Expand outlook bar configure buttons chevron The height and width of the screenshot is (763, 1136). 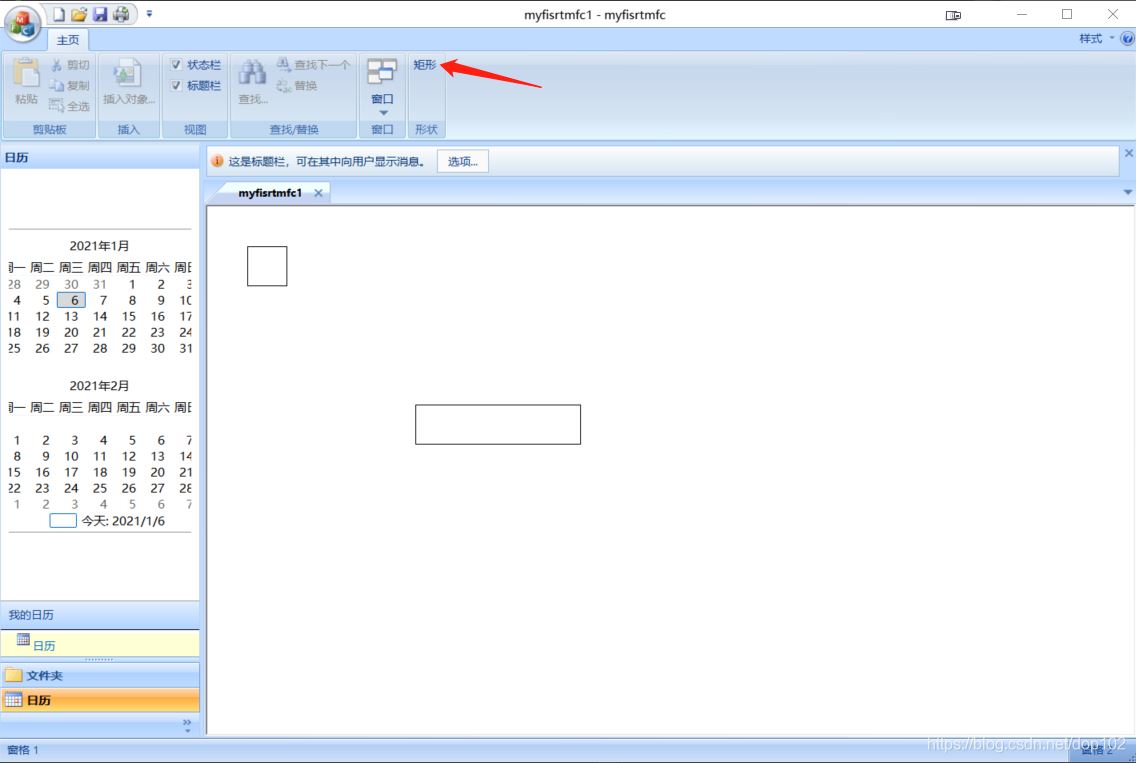pyautogui.click(x=187, y=725)
